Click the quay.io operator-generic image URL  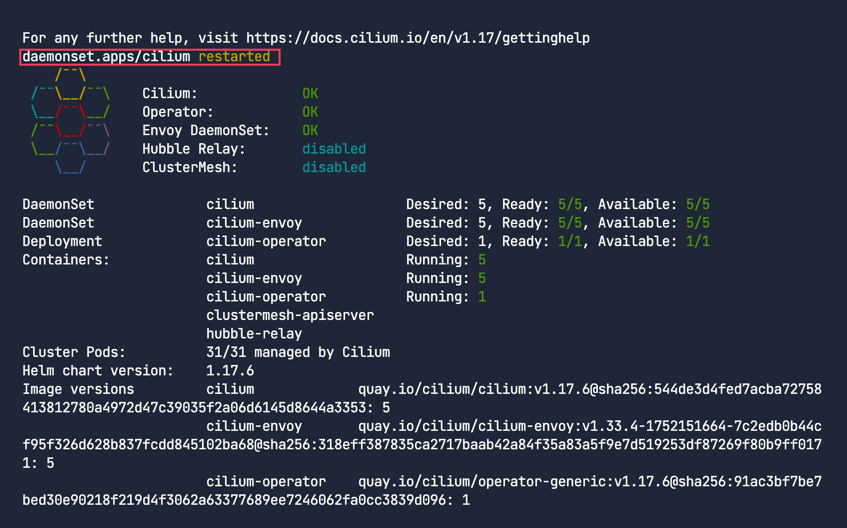coord(590,482)
